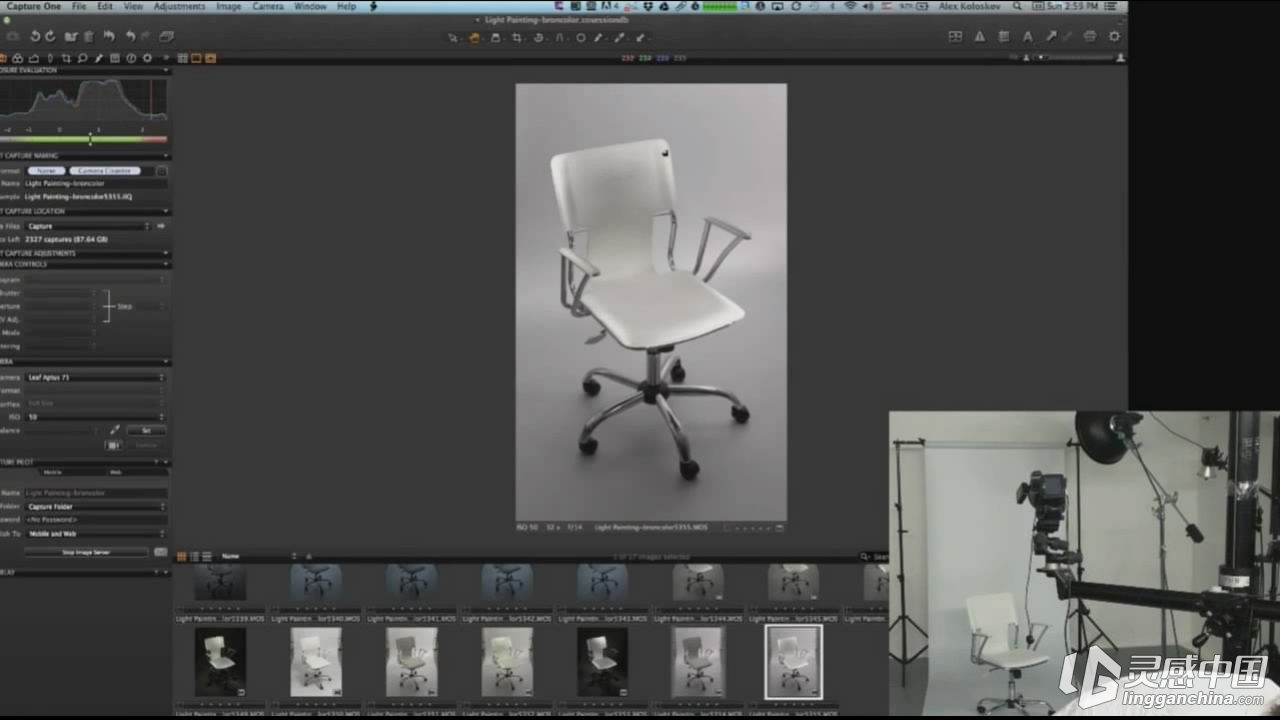
Task: Select the orange pan hand tool
Action: (474, 37)
